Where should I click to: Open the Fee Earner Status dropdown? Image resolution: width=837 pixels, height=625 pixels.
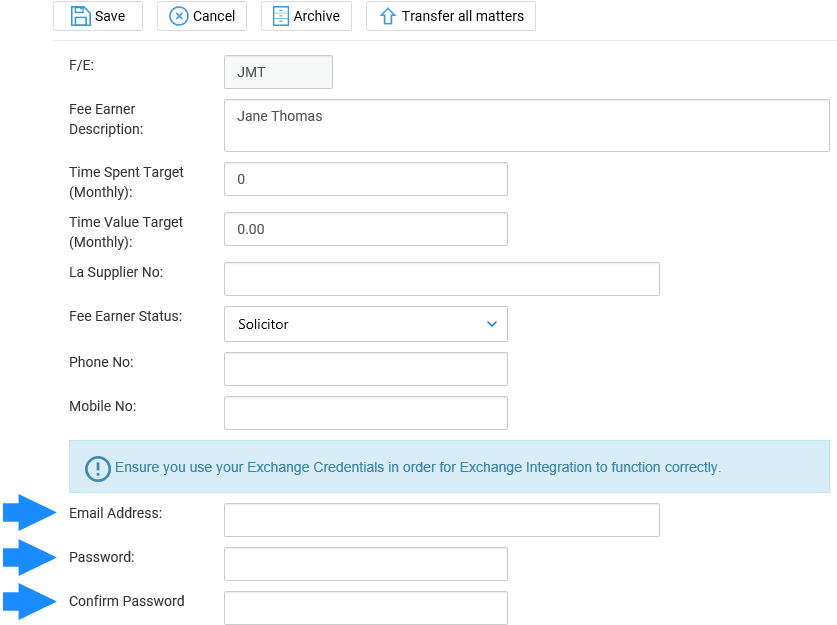point(366,324)
